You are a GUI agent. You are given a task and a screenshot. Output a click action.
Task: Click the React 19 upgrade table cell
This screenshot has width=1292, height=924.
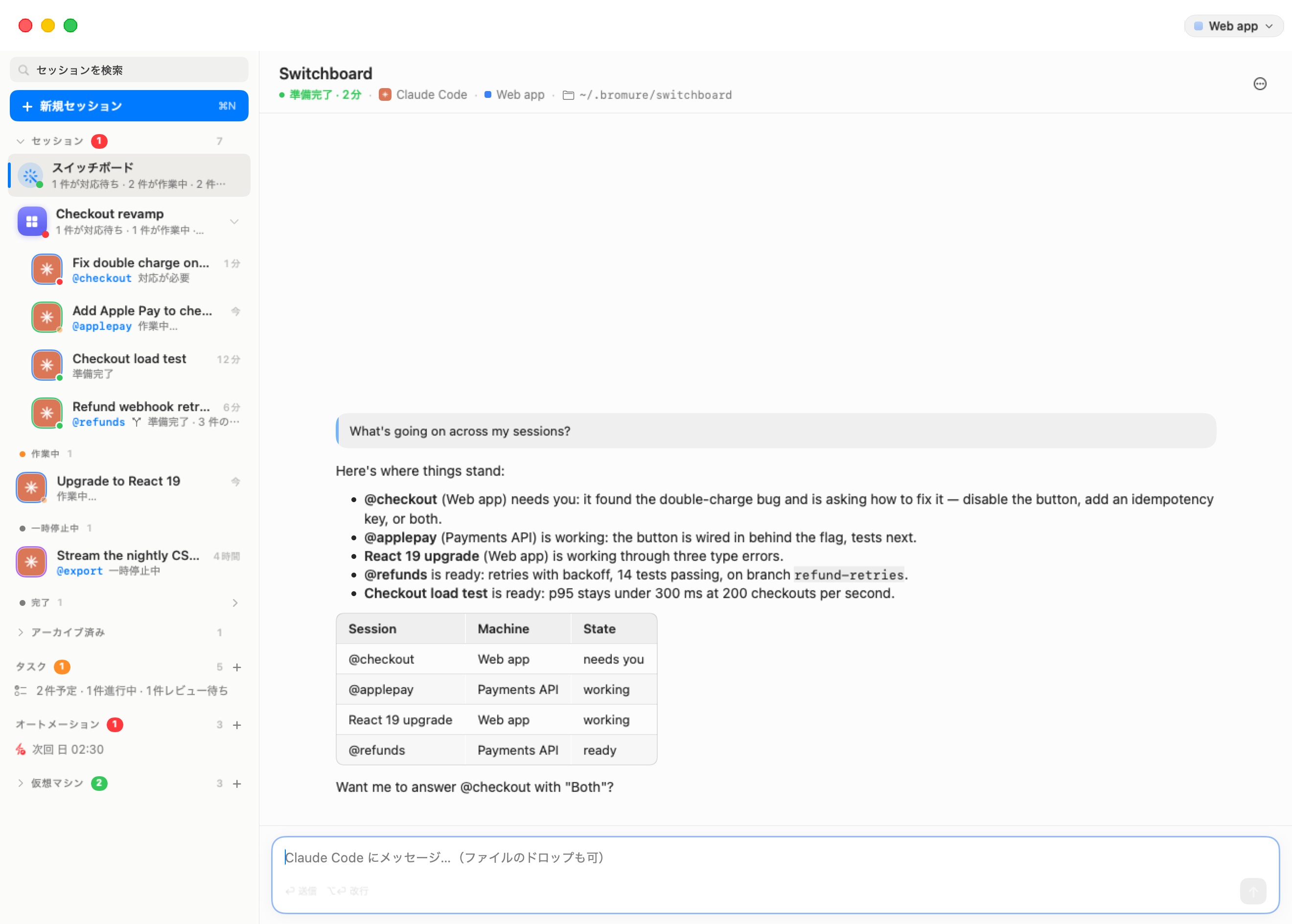[400, 720]
